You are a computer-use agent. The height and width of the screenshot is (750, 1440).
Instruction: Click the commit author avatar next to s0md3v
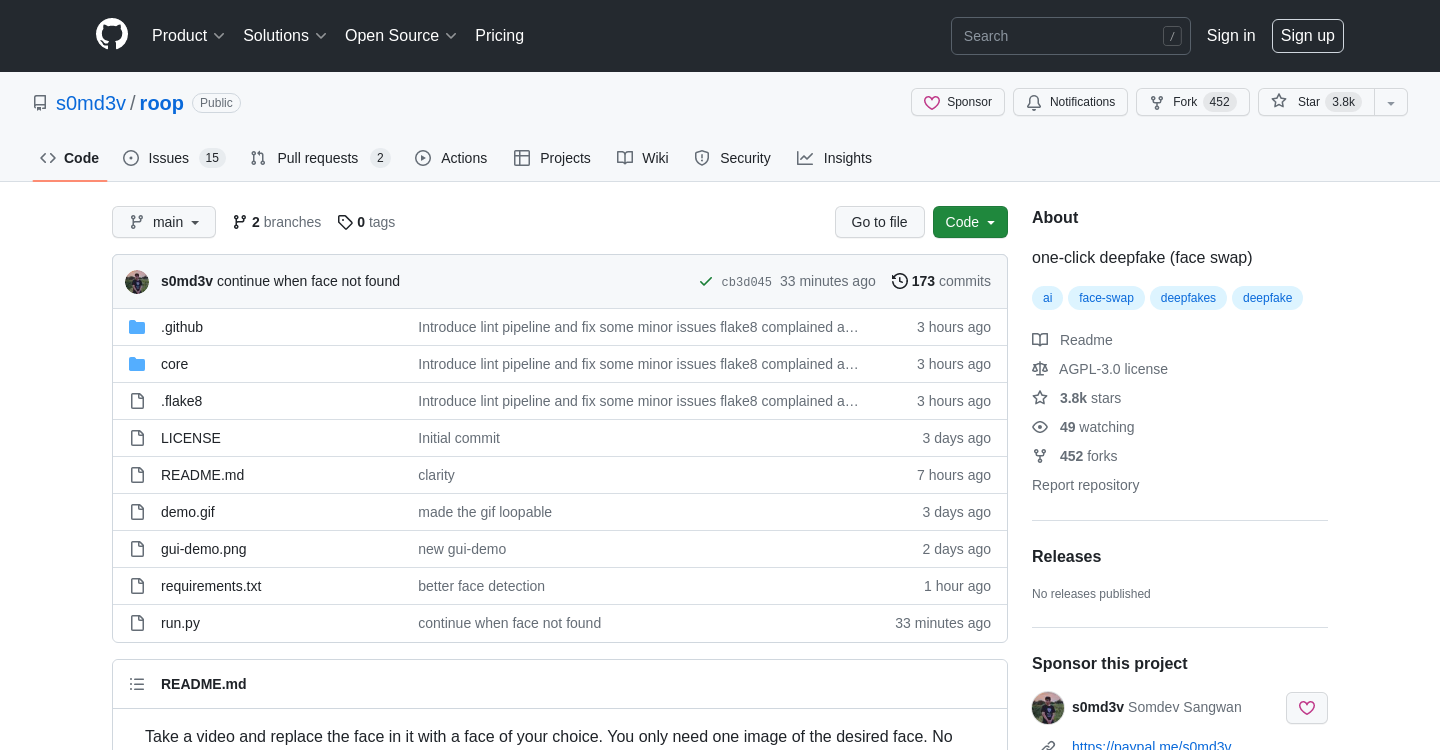coord(137,282)
